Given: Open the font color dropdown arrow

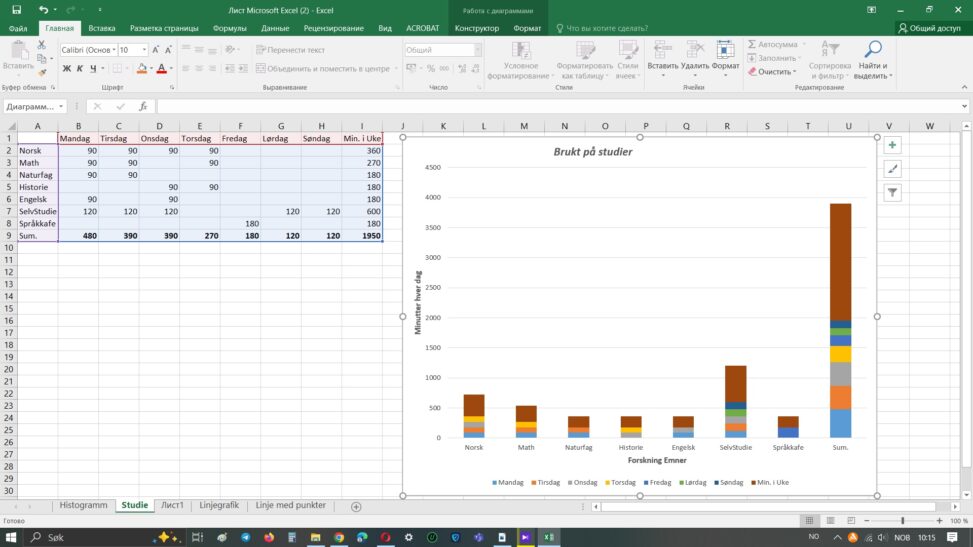Looking at the screenshot, I should tap(171, 68).
